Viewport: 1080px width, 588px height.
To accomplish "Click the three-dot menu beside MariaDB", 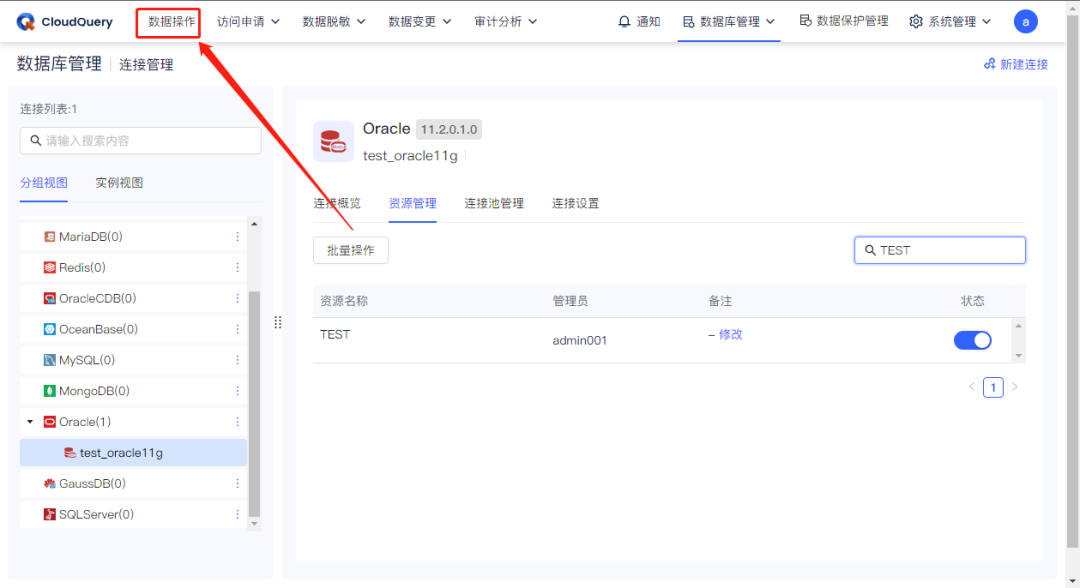I will 237,237.
